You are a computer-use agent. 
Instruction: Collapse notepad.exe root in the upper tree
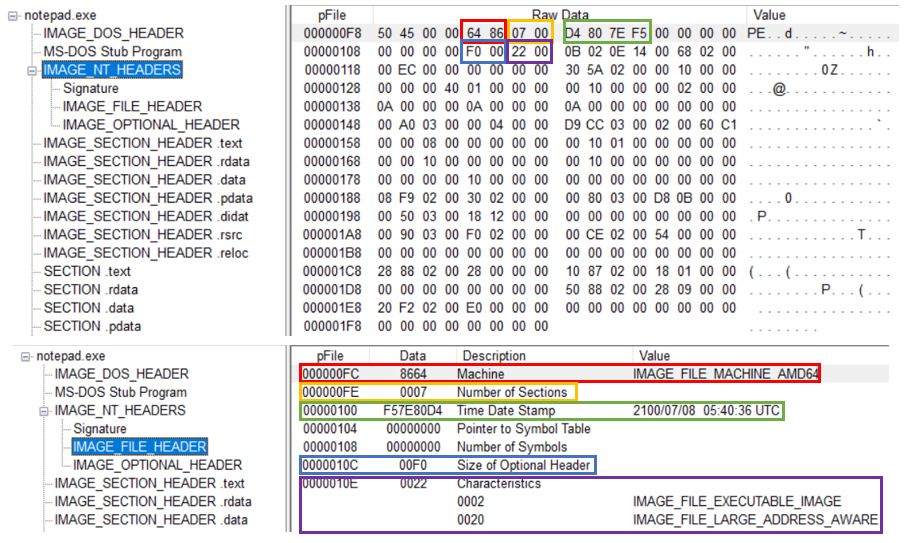13,16
